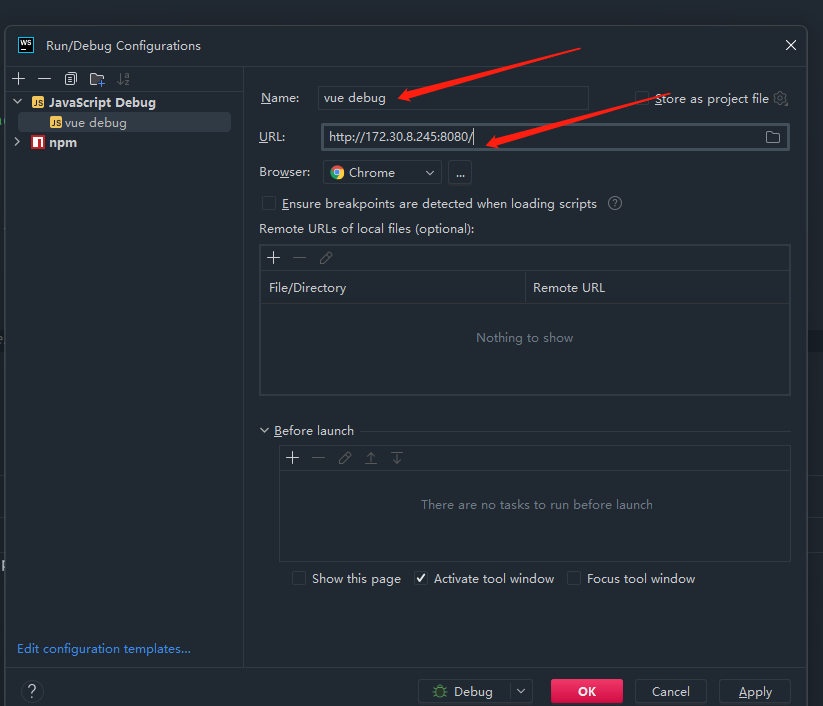Collapse the Before launch section
The width and height of the screenshot is (823, 706).
click(263, 430)
